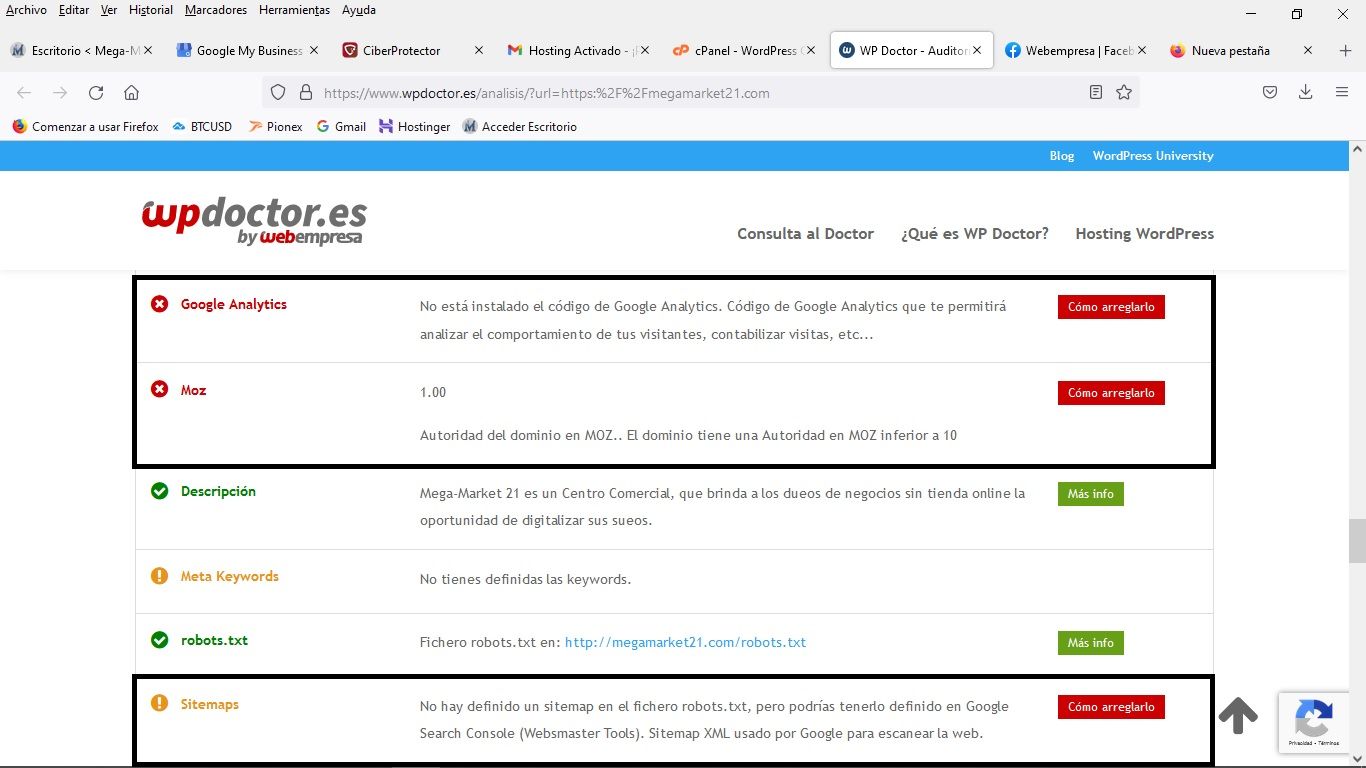Click the Sitemaps row label
Viewport: 1366px width, 768px height.
(x=210, y=704)
